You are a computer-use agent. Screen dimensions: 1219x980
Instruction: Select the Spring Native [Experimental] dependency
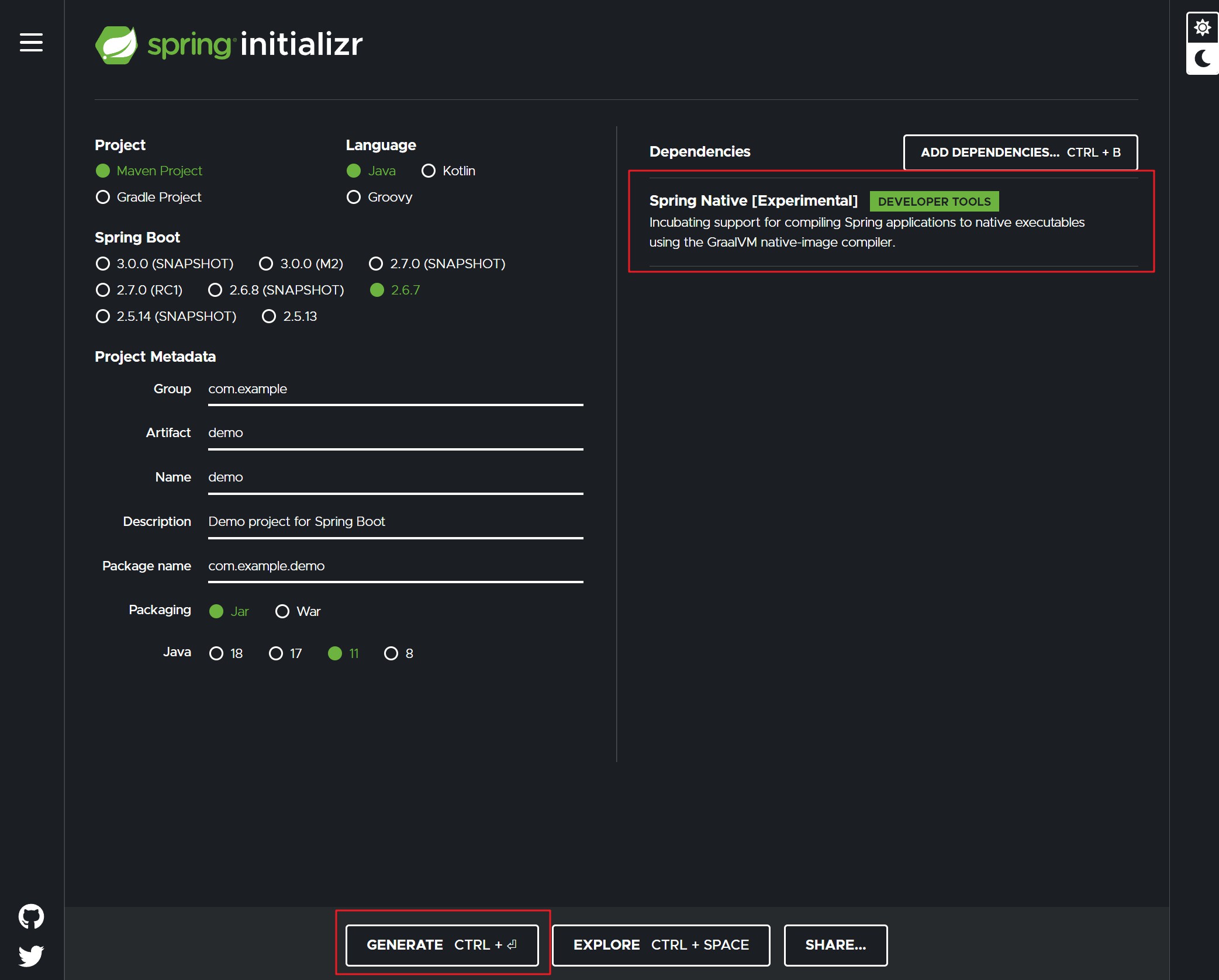[x=893, y=222]
